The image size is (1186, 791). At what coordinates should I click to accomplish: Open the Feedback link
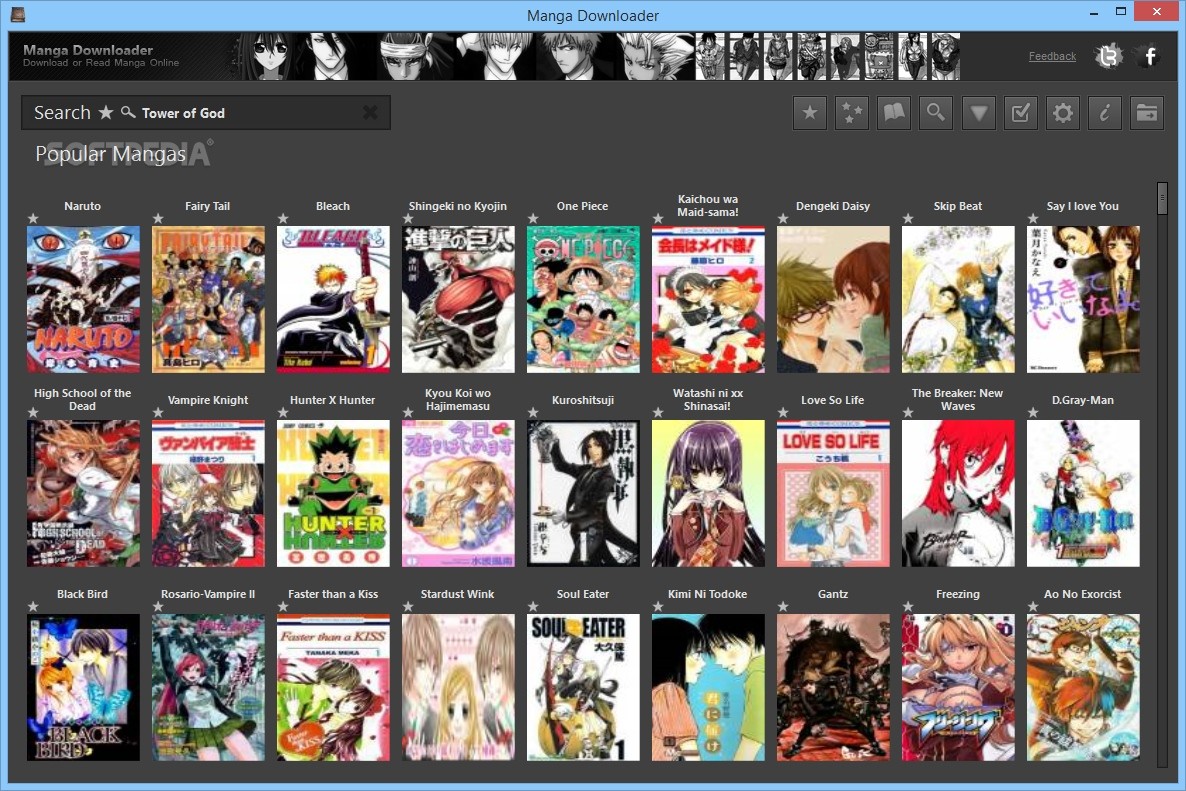(1052, 56)
